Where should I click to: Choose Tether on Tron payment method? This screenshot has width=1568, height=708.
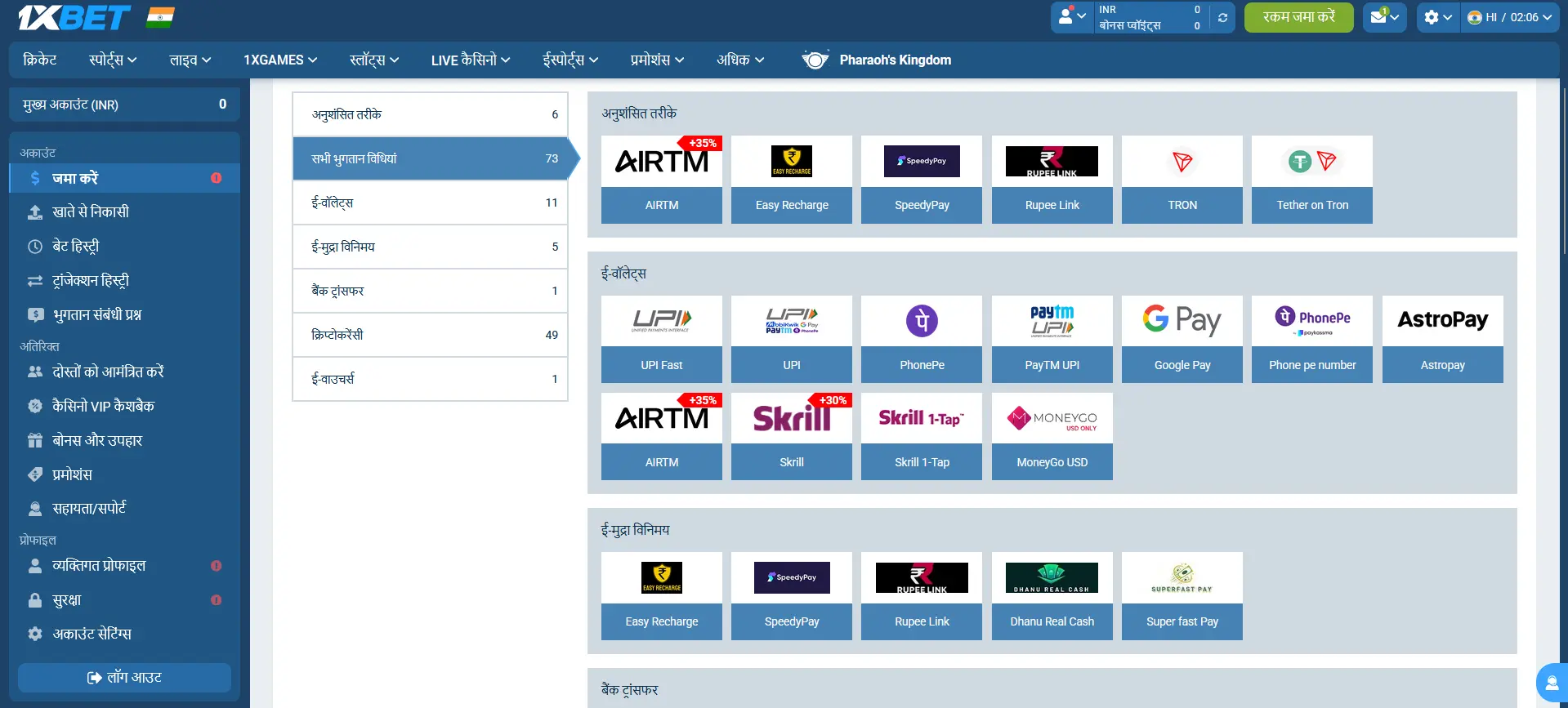click(x=1312, y=180)
